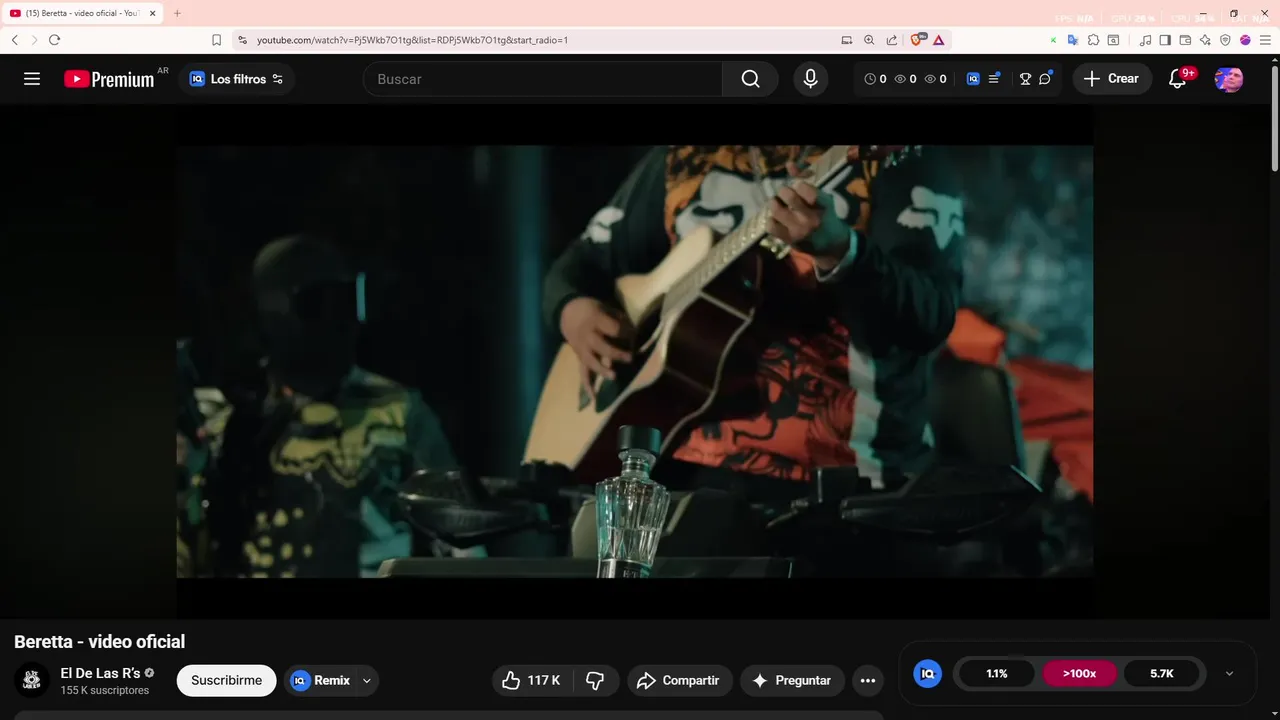Viewport: 1280px width, 720px height.
Task: Start voice search with microphone icon
Action: coord(810,79)
